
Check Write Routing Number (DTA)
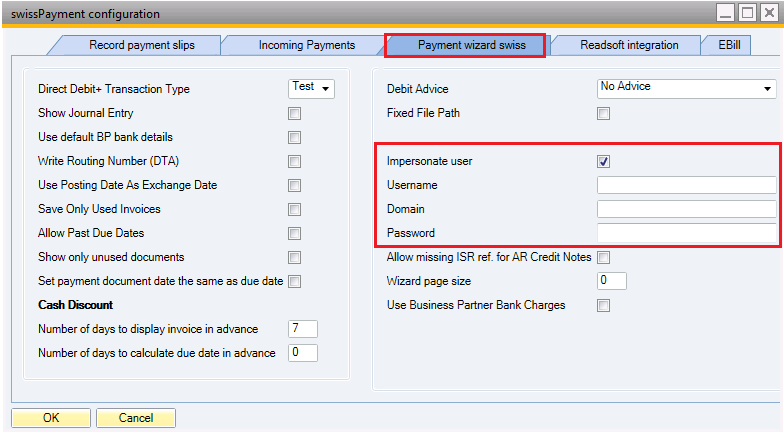coord(294,162)
